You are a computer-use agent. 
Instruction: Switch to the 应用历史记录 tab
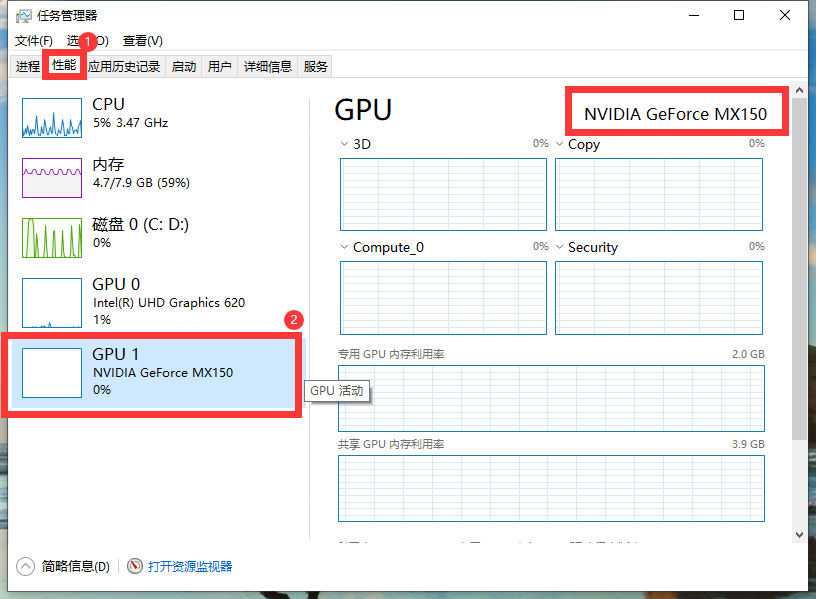point(124,67)
